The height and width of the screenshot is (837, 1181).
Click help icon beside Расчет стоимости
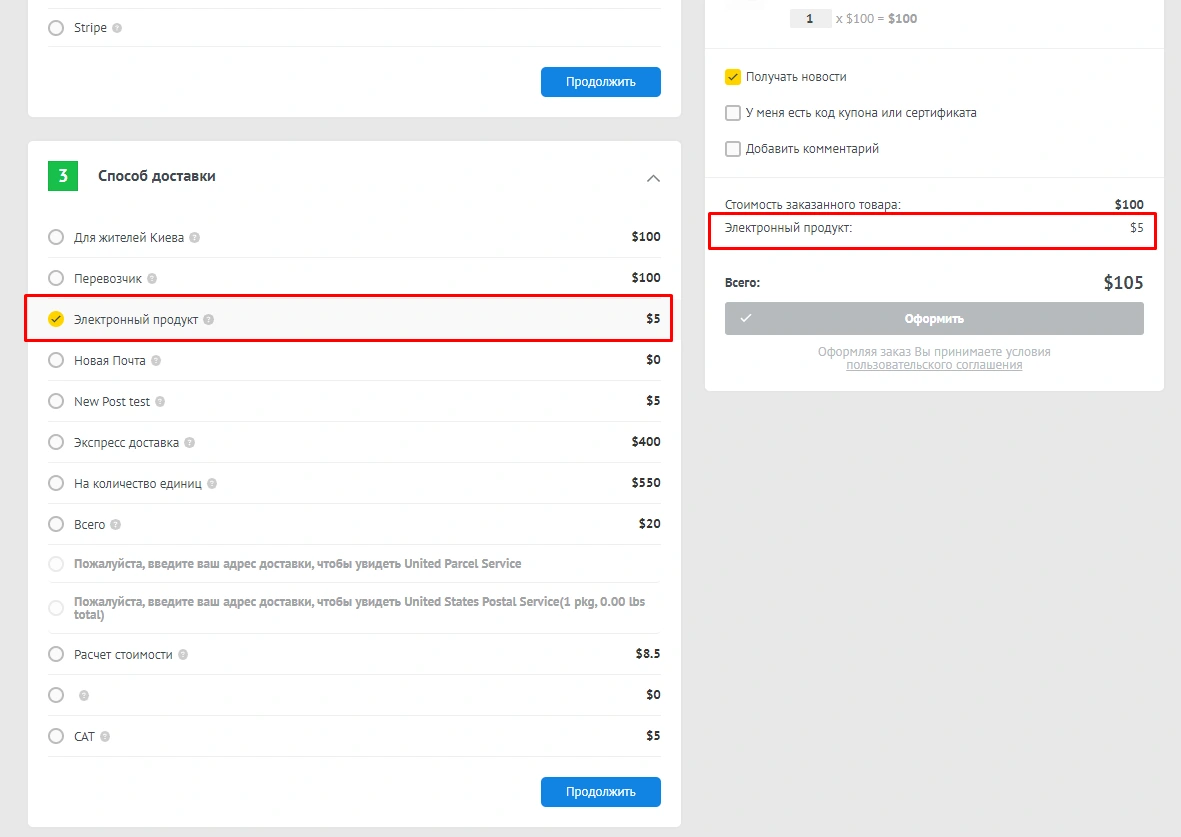click(183, 655)
